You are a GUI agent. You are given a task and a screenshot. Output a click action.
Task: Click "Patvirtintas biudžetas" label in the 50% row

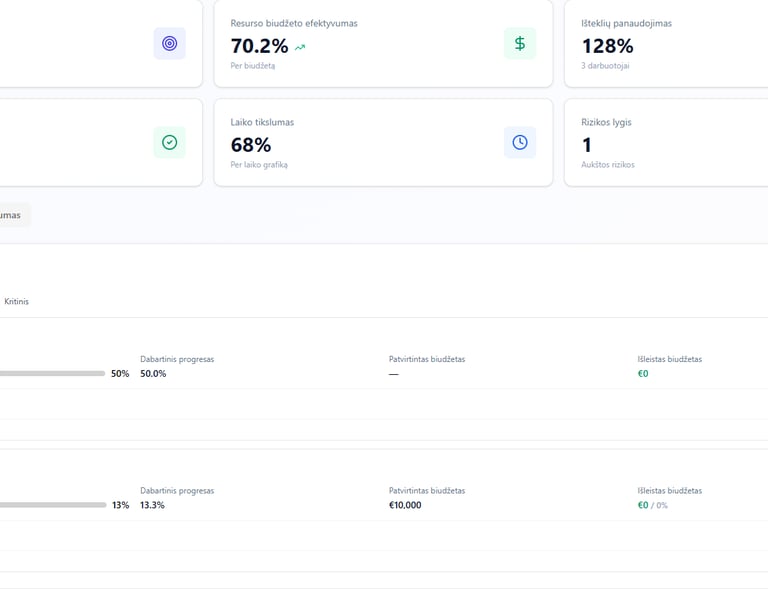coord(427,359)
